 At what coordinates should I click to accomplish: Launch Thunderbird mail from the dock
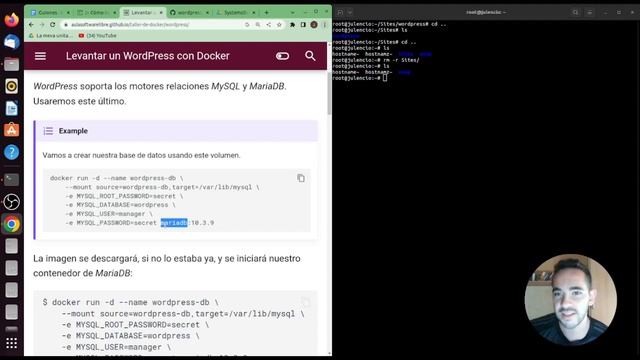pos(11,42)
